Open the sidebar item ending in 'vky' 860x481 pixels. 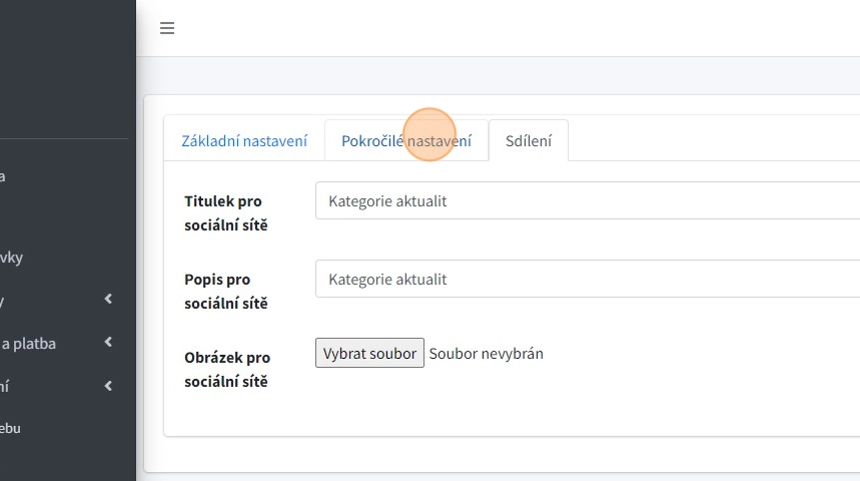(x=11, y=257)
